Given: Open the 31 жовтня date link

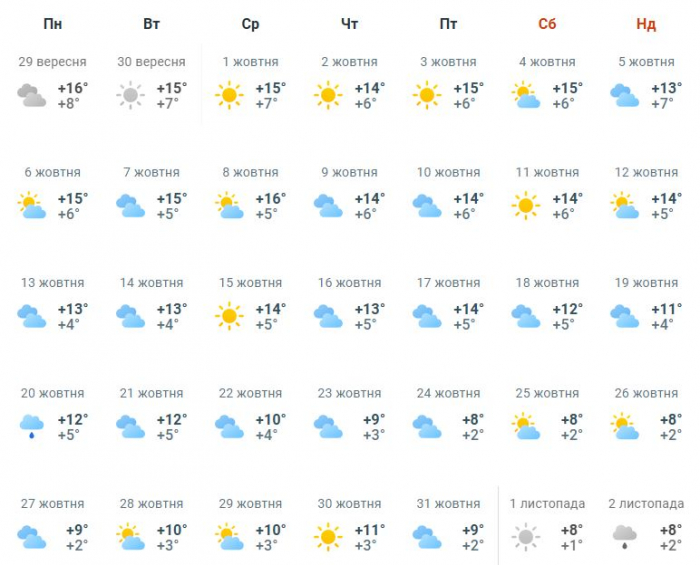Looking at the screenshot, I should 448,504.
